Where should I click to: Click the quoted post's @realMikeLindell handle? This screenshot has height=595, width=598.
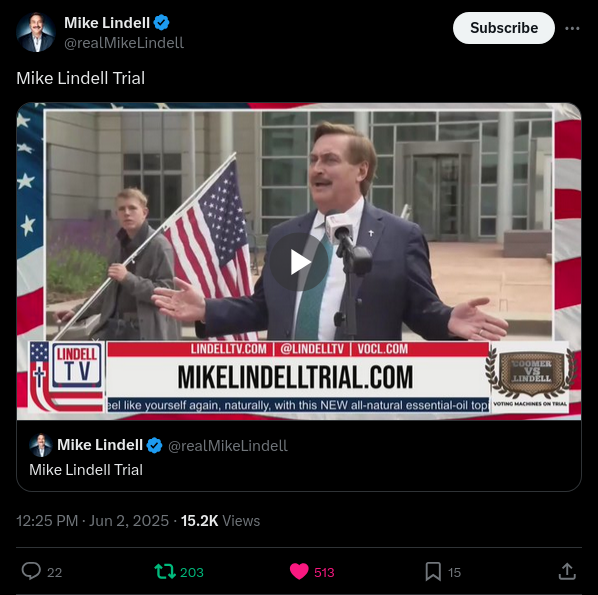228,445
